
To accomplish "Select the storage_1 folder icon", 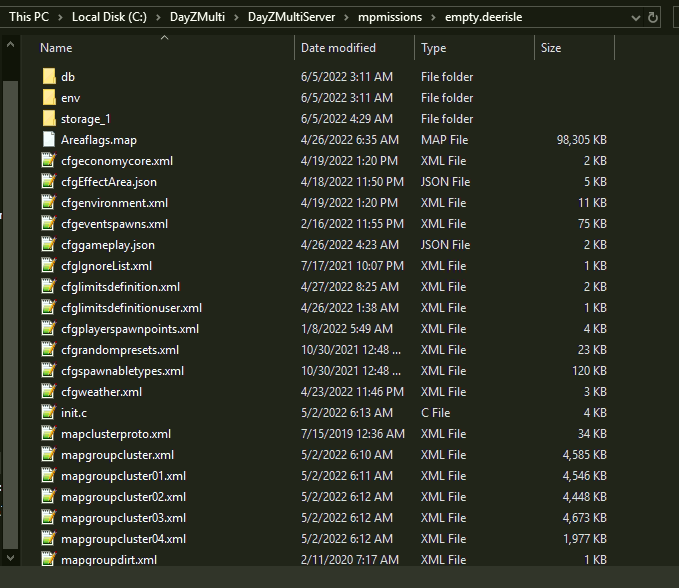I will (49, 119).
